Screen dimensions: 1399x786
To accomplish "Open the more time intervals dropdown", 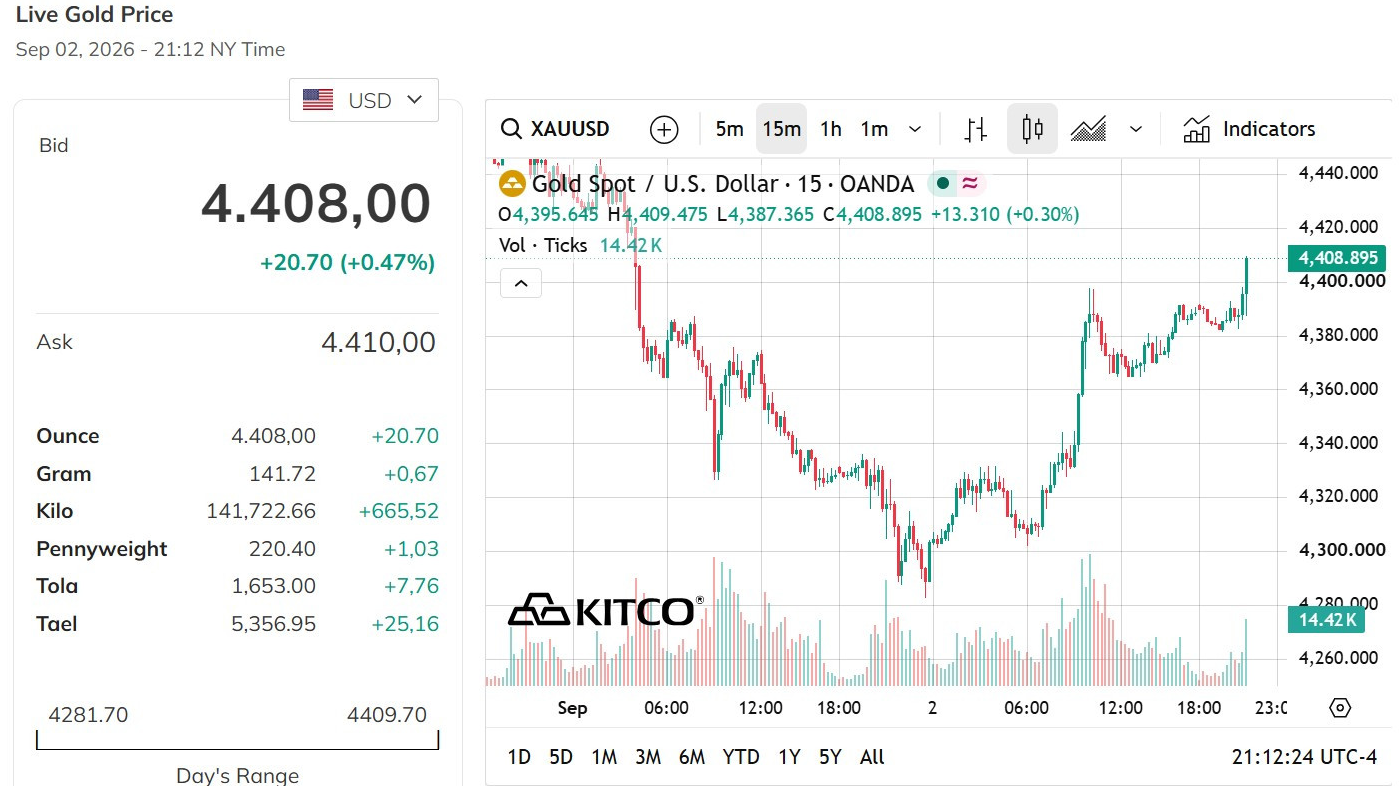I will point(915,129).
